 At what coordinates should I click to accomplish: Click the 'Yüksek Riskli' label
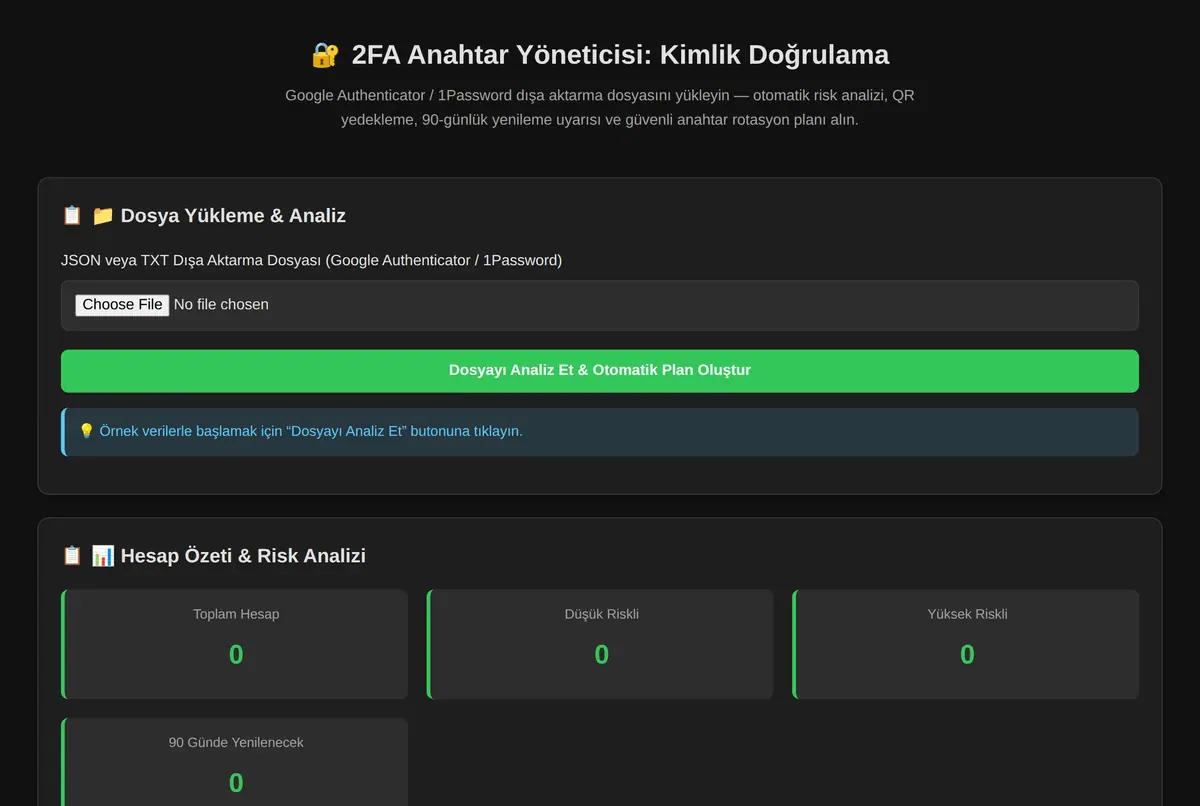coord(967,614)
